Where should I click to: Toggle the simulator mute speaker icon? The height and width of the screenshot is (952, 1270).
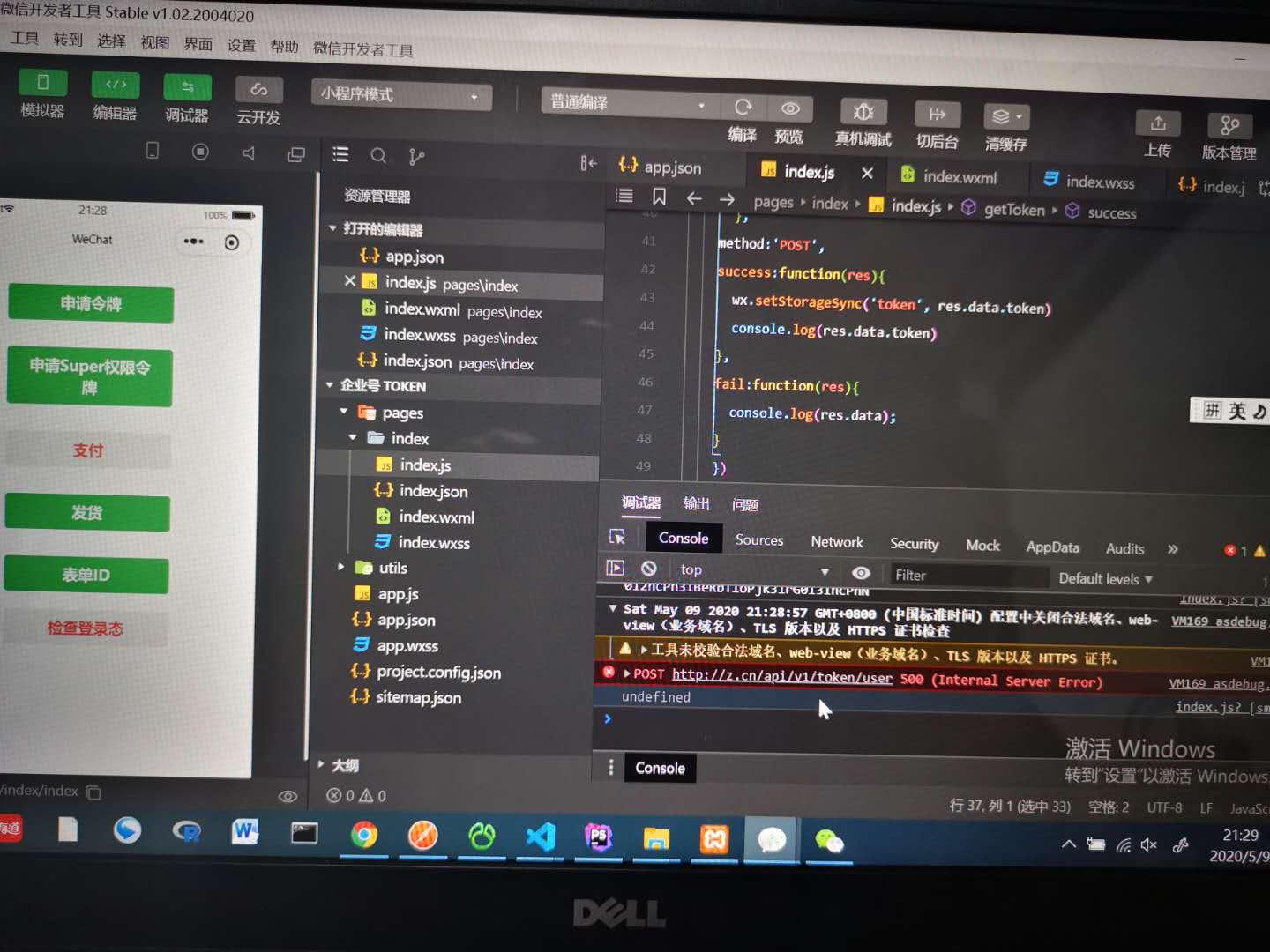pos(249,153)
